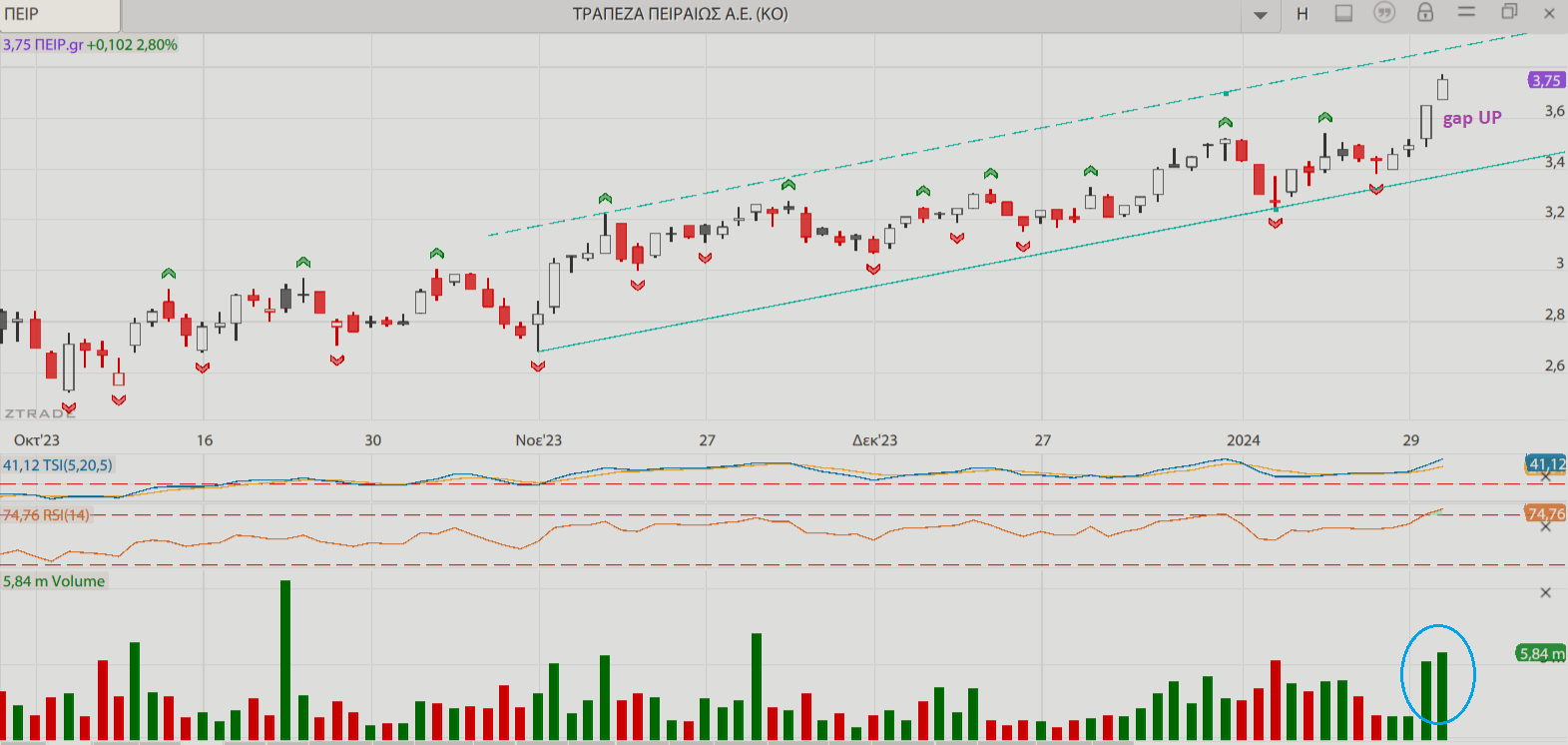Click the chart title ΤΡΑΠΕΖΑ ΠΕΙΡΑΙΩΣ Α.Ε. (ΚΟ)
This screenshot has width=1568, height=745.
(680, 14)
